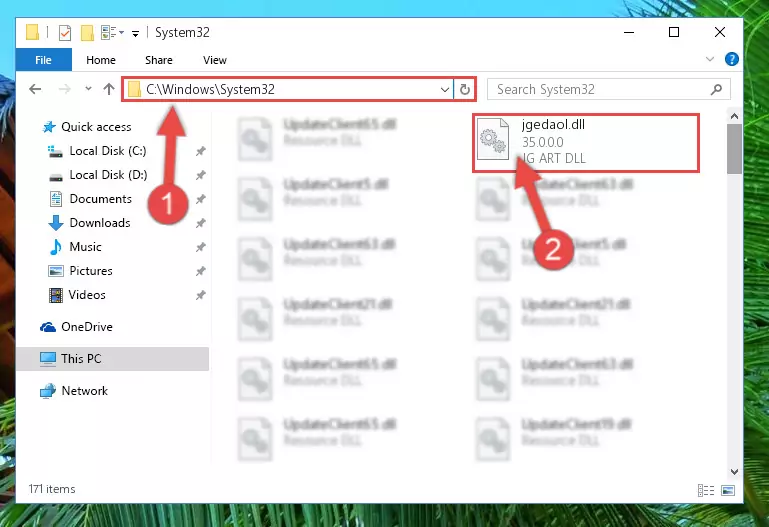
Task: Click the jgedaol.dll gear file icon
Action: pos(493,139)
